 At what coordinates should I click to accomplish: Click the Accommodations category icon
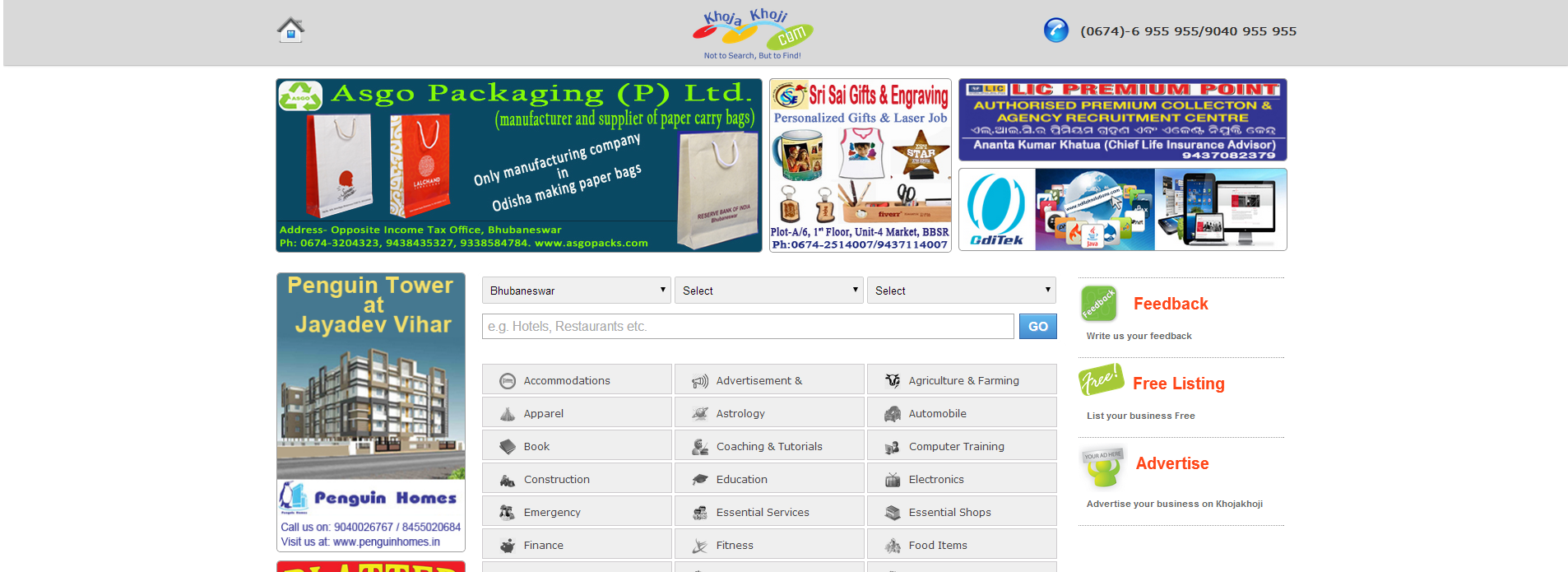508,381
